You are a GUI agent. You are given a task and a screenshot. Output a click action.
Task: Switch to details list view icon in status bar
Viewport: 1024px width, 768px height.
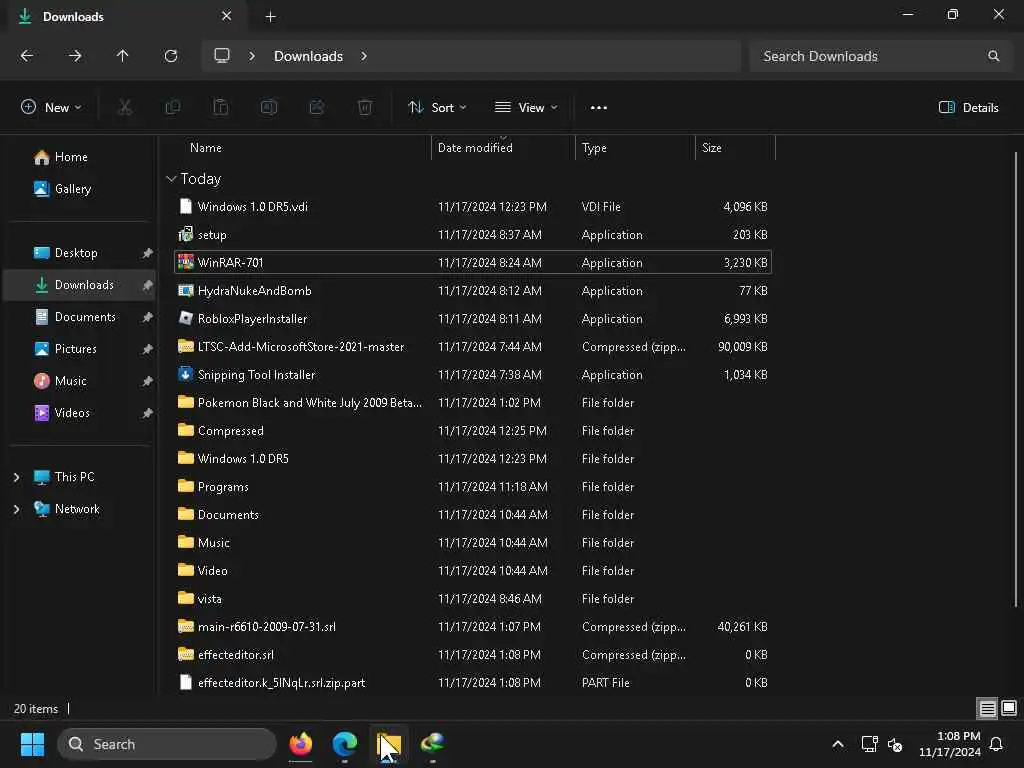point(987,708)
